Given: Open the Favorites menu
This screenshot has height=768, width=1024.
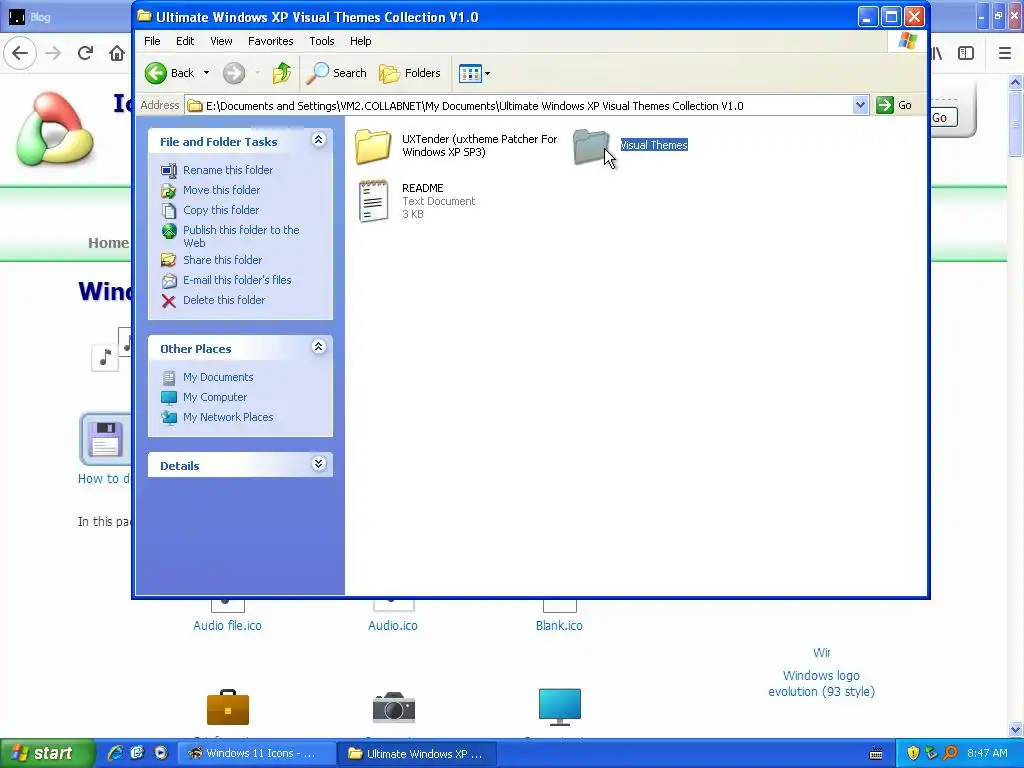Looking at the screenshot, I should [x=270, y=40].
